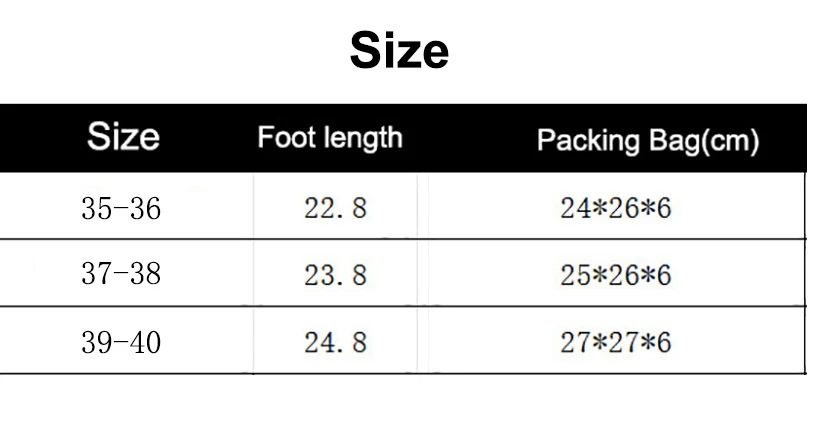The height and width of the screenshot is (432, 817).
Task: Click the 23.8 foot length value
Action: coord(336,275)
